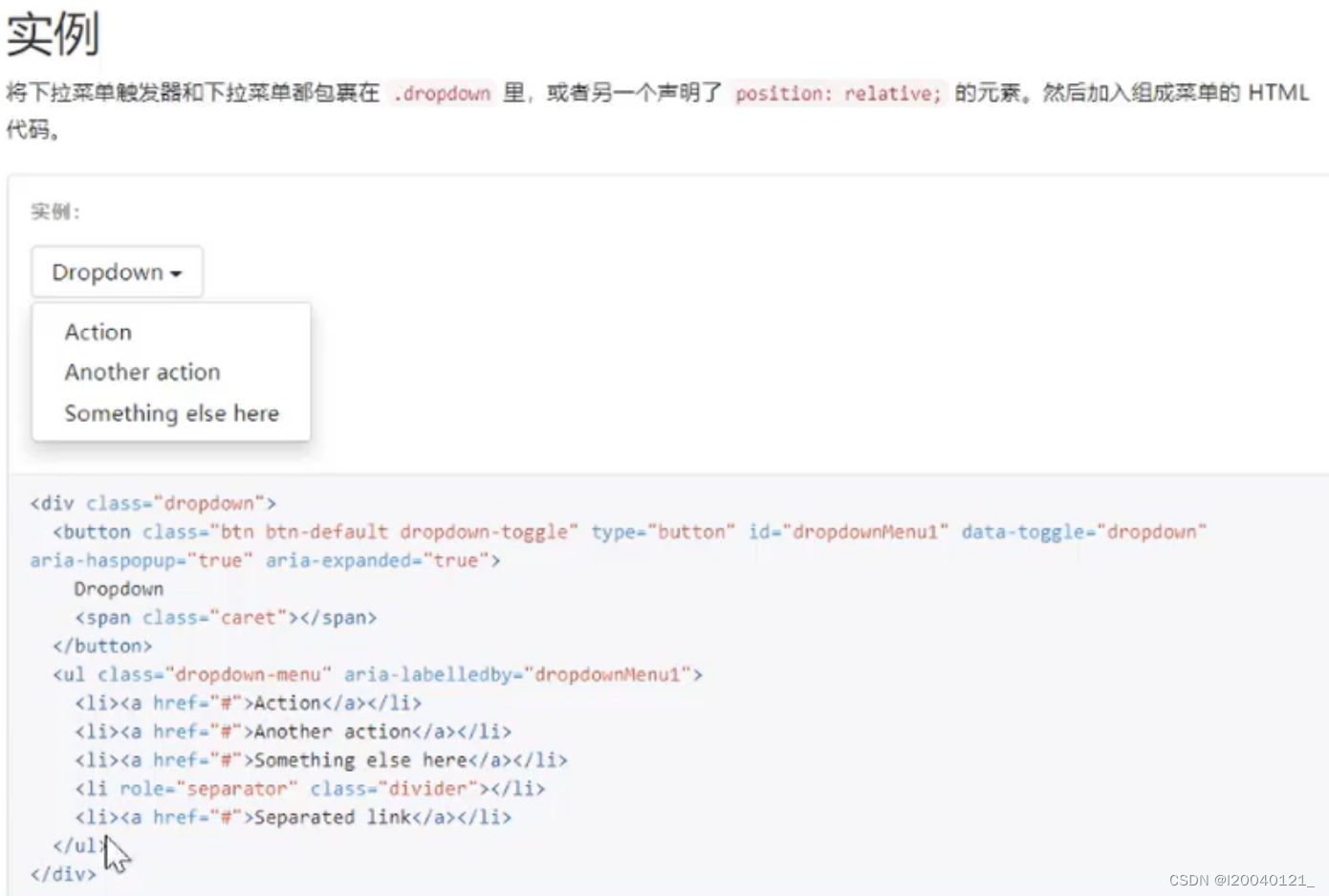Click code line li Separated link
Viewport: 1329px width, 896px height.
click(x=294, y=818)
